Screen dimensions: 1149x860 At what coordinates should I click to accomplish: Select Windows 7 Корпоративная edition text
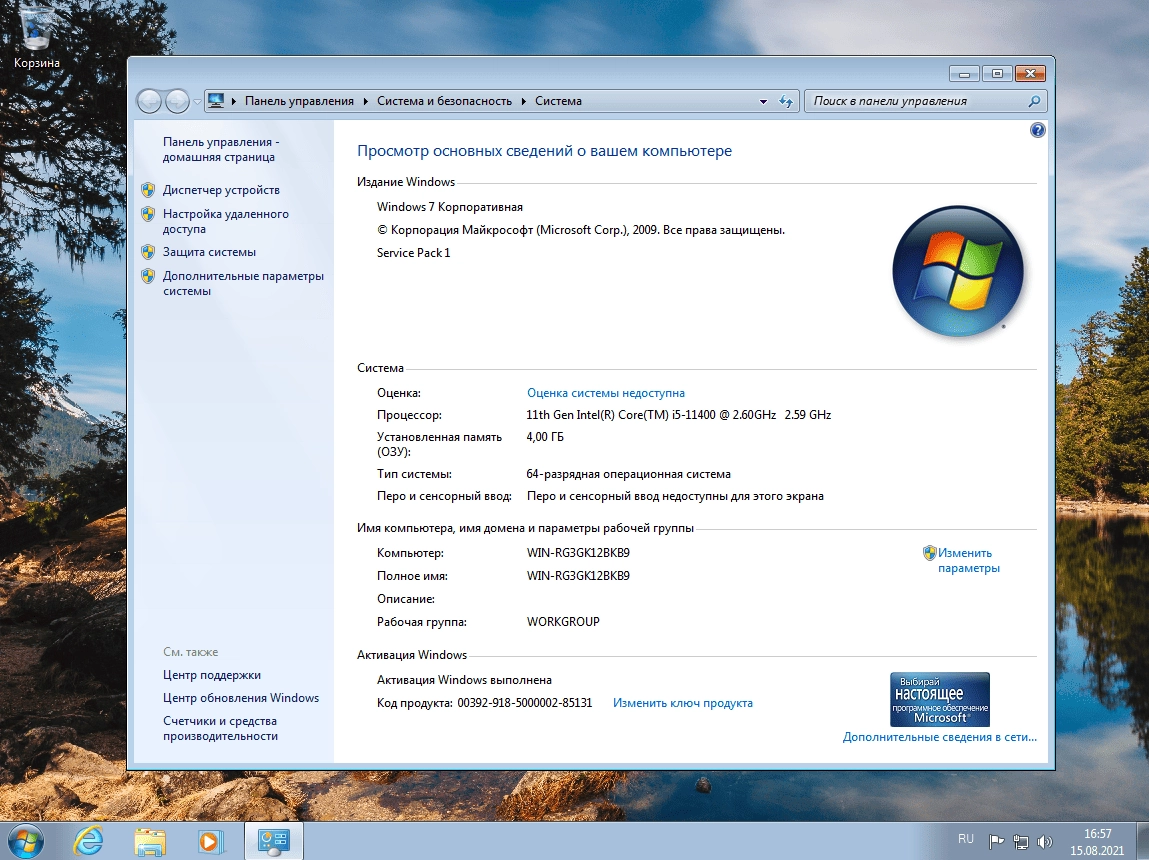tap(450, 207)
